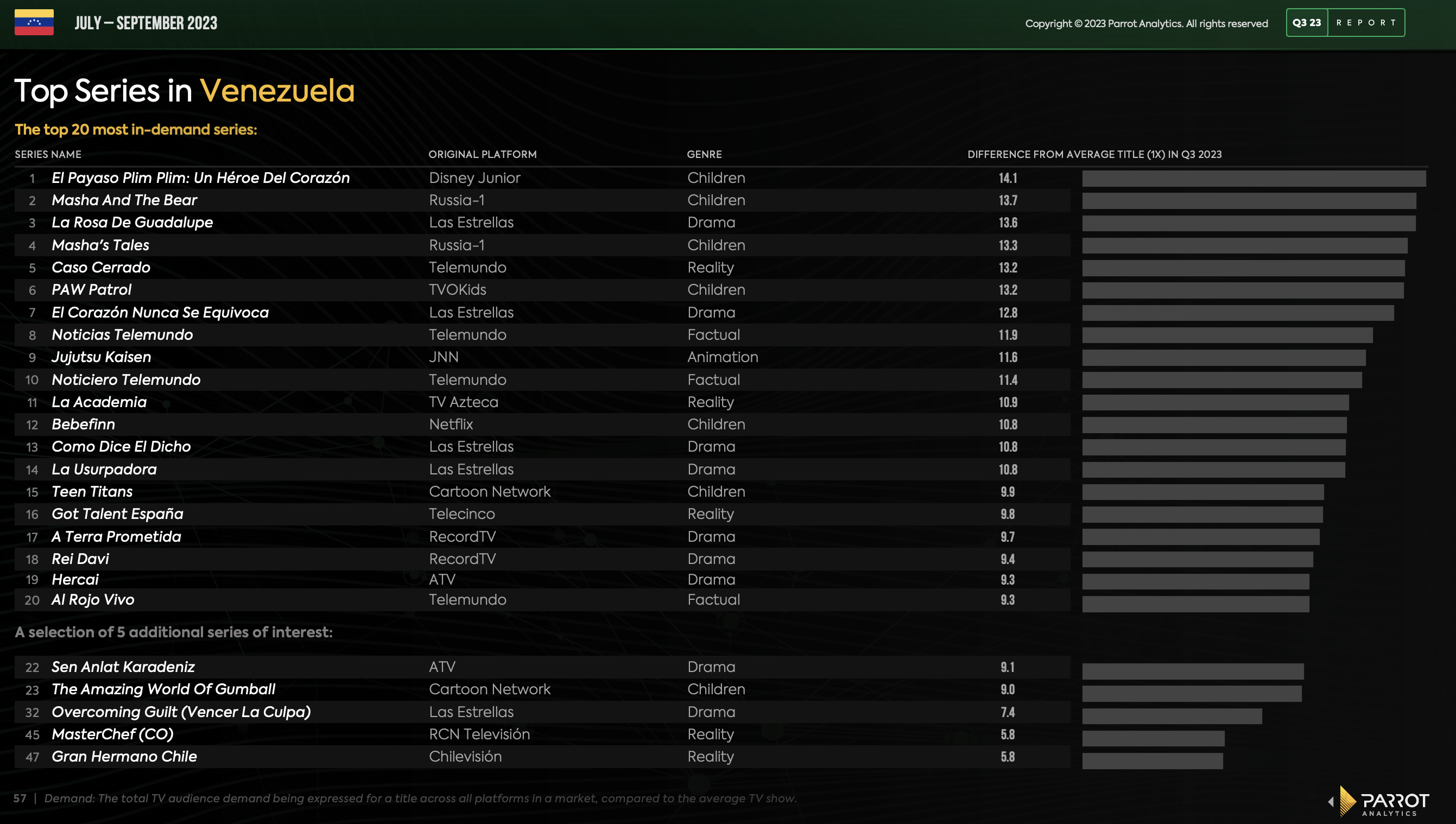1456x824 pixels.
Task: Click 'Teen Titans' series name
Action: 92,491
